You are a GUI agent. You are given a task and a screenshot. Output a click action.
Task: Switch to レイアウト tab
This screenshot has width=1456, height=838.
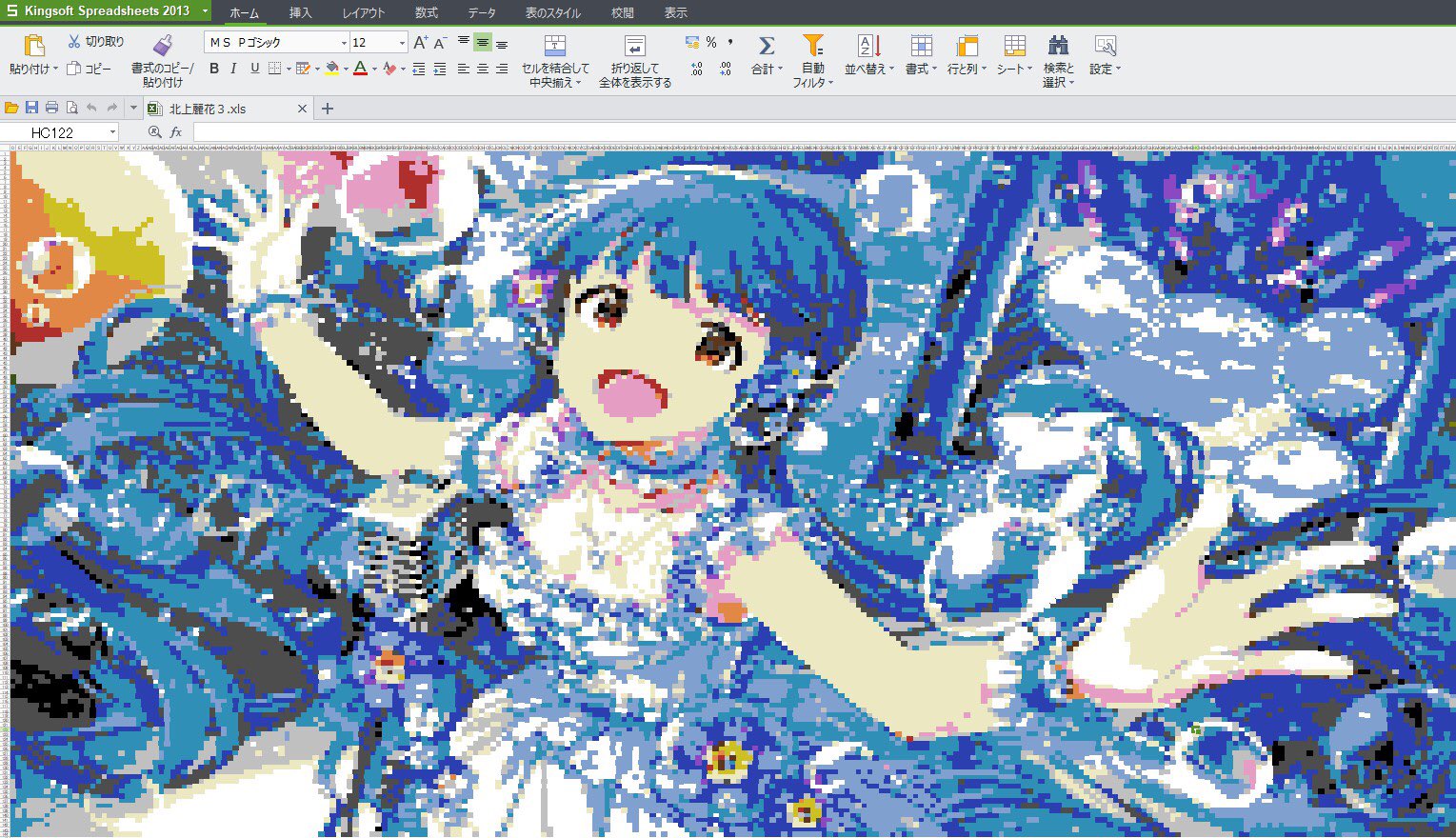(x=364, y=13)
